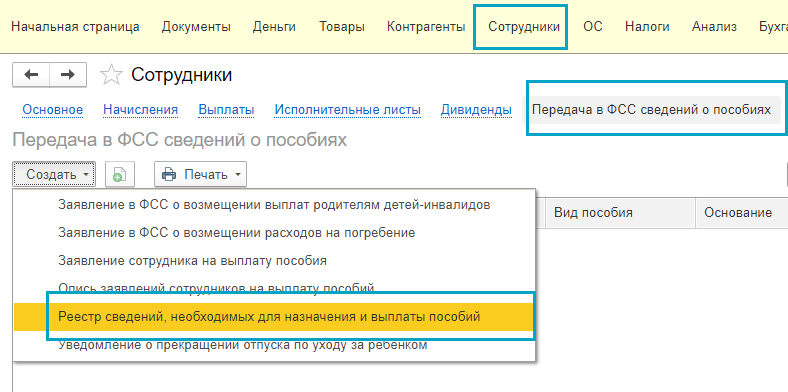Copy document with the green plus icon
Viewport: 788px width, 392px height.
point(119,174)
